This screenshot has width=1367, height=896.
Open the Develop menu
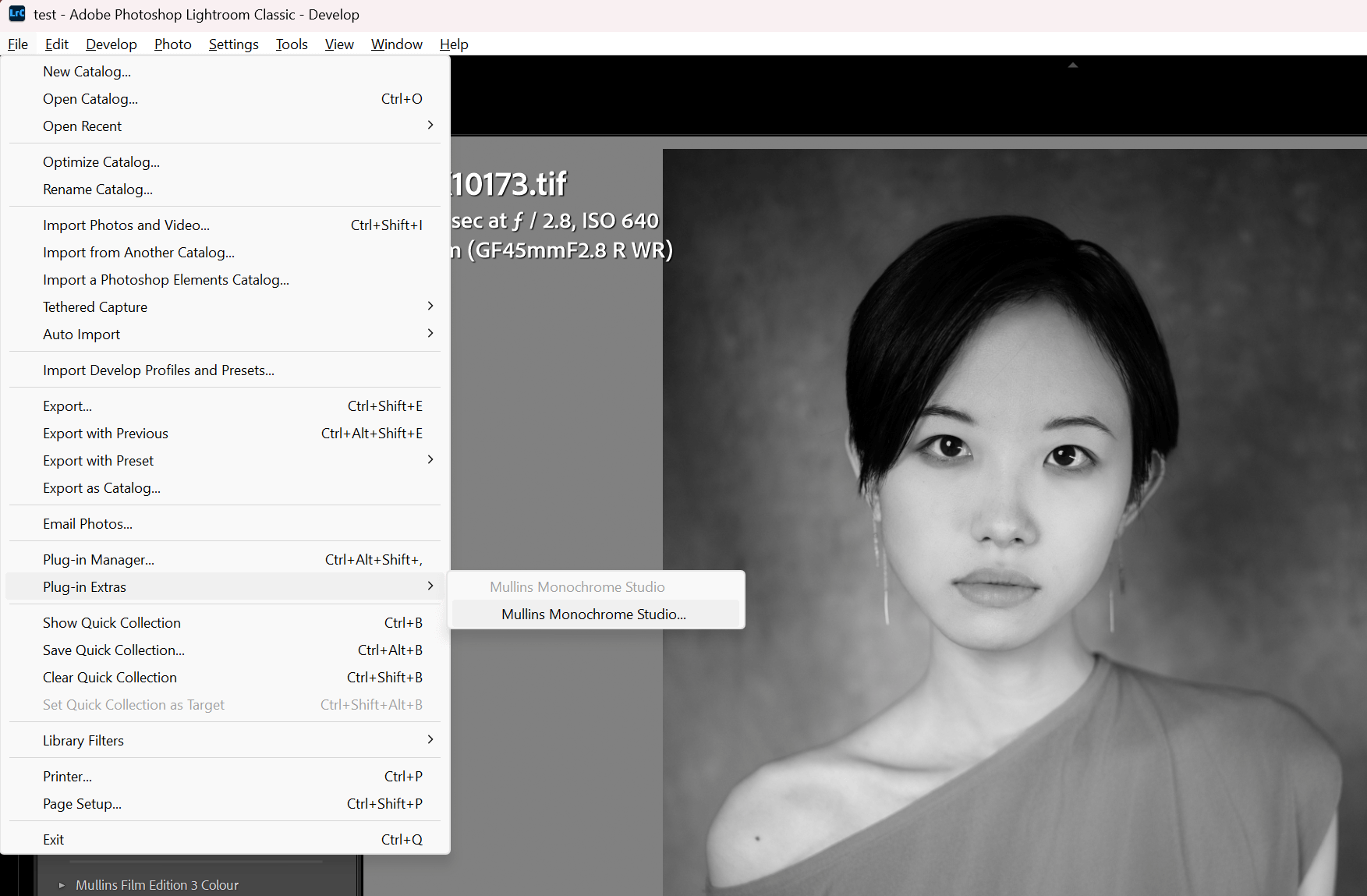coord(111,44)
